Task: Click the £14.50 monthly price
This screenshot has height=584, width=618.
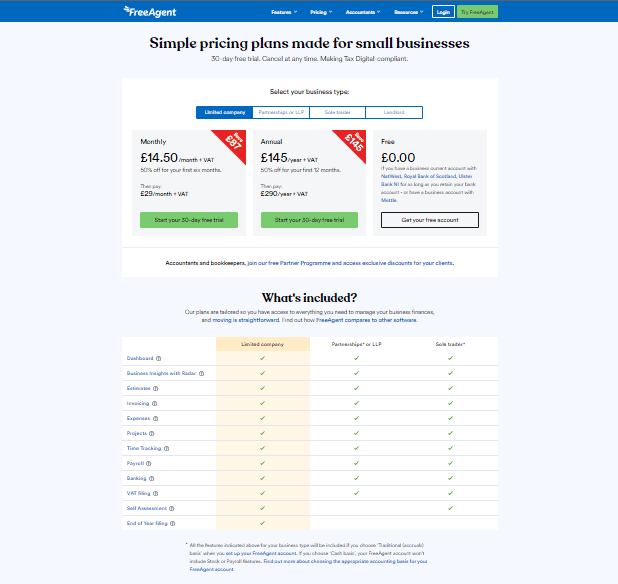Action: point(159,158)
